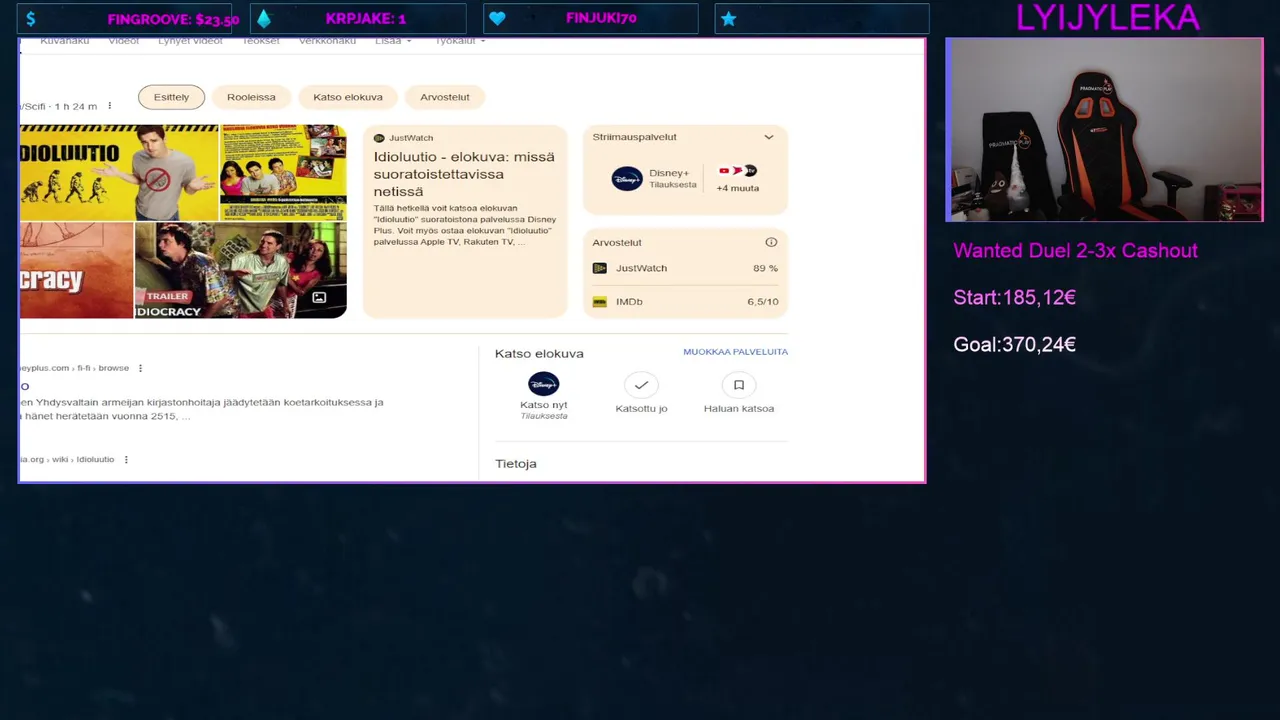The height and width of the screenshot is (720, 1280).
Task: Select the Katso elokuva tab chip
Action: [x=348, y=97]
